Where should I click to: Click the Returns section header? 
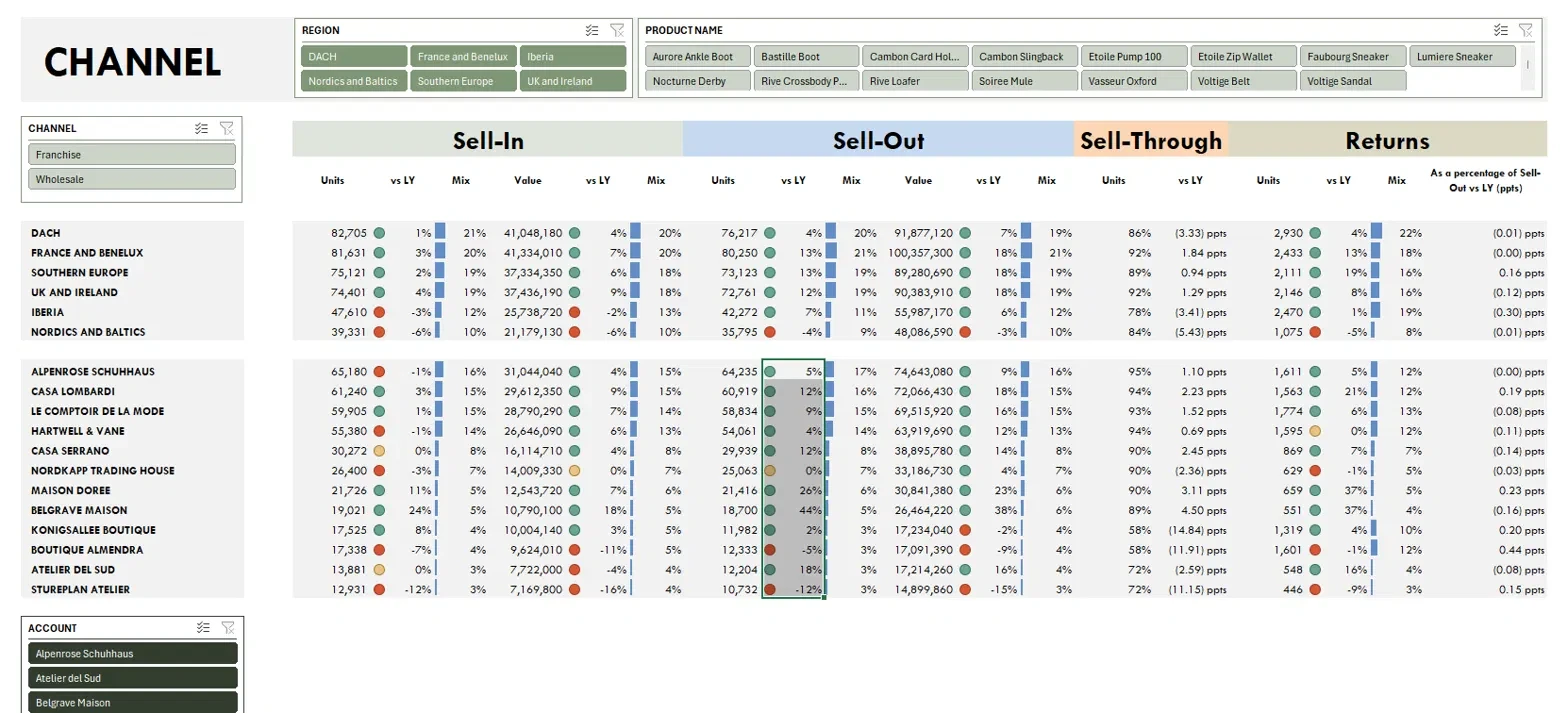click(1388, 140)
